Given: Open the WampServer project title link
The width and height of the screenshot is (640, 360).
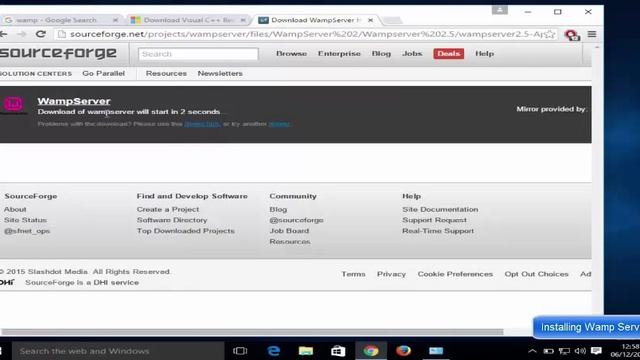Looking at the screenshot, I should pos(74,101).
